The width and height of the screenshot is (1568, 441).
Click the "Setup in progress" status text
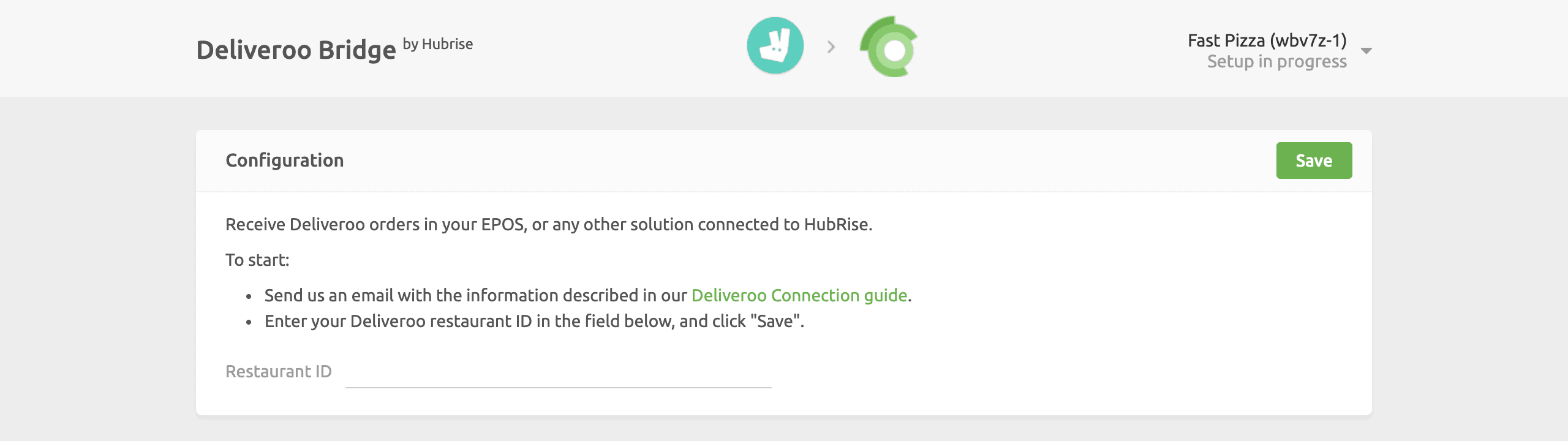(x=1276, y=62)
